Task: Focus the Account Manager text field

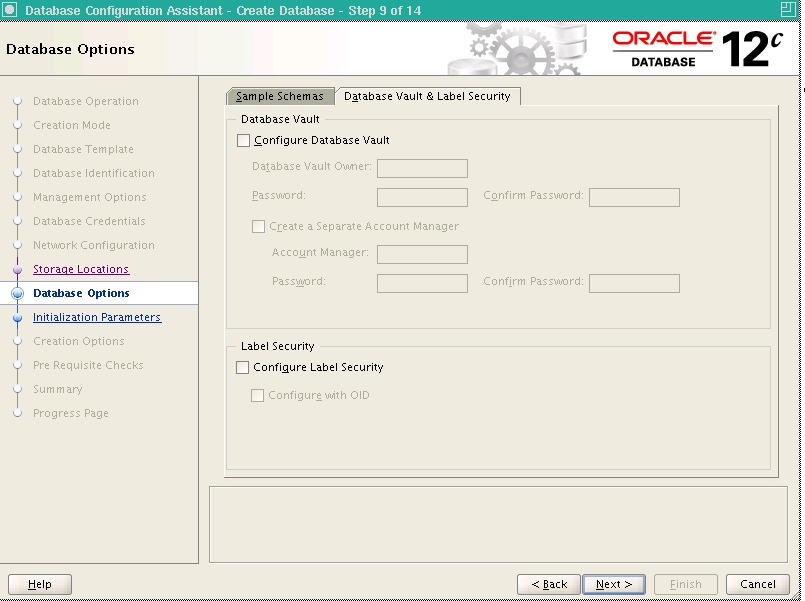Action: (422, 254)
